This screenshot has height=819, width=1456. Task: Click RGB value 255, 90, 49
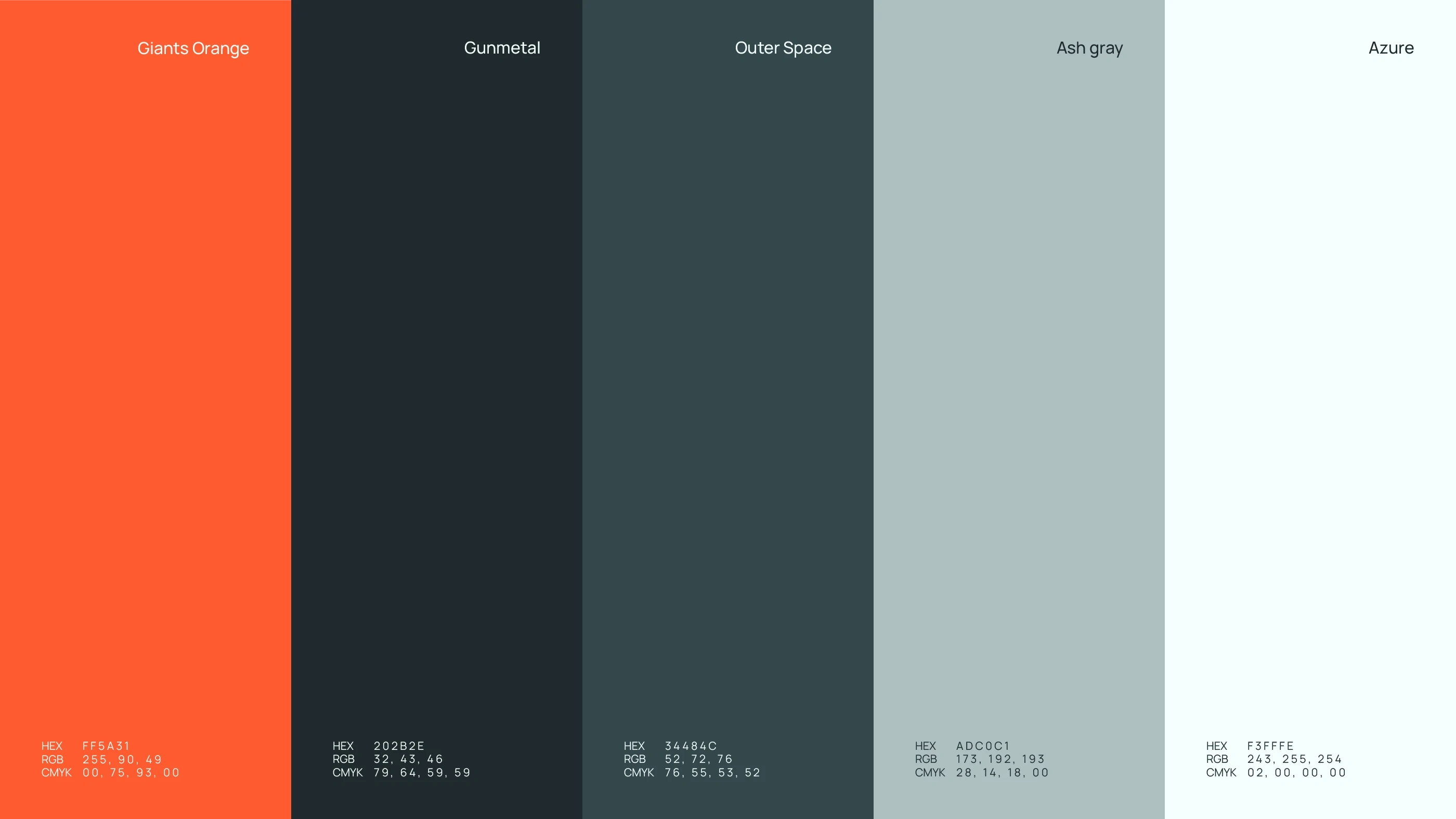122,759
